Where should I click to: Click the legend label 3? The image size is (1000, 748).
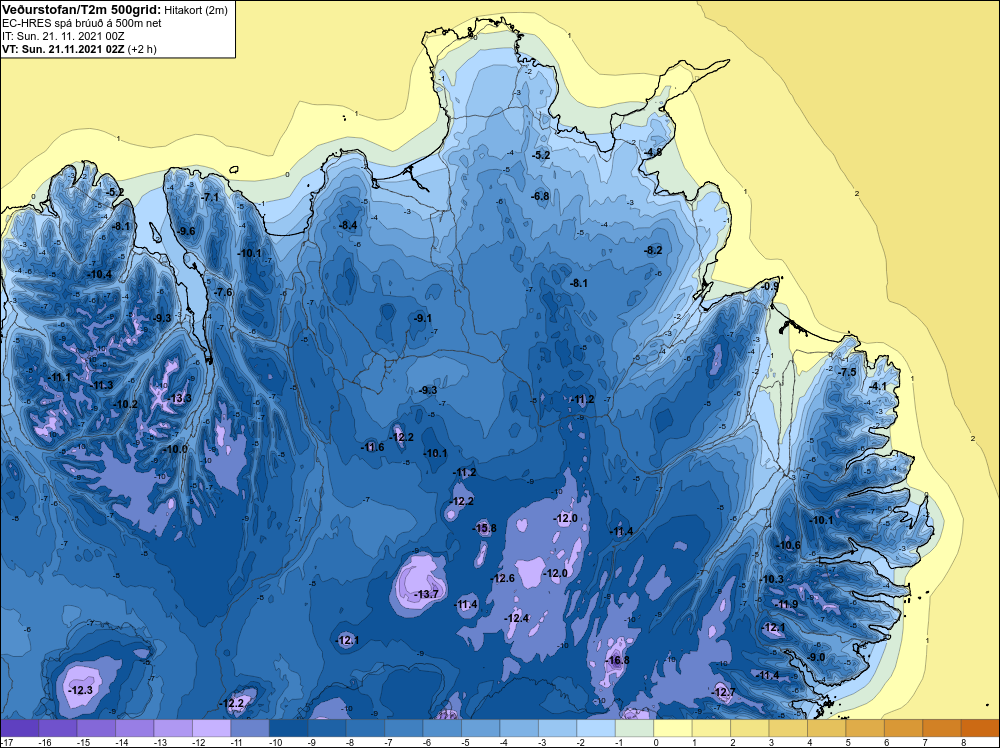(x=771, y=742)
